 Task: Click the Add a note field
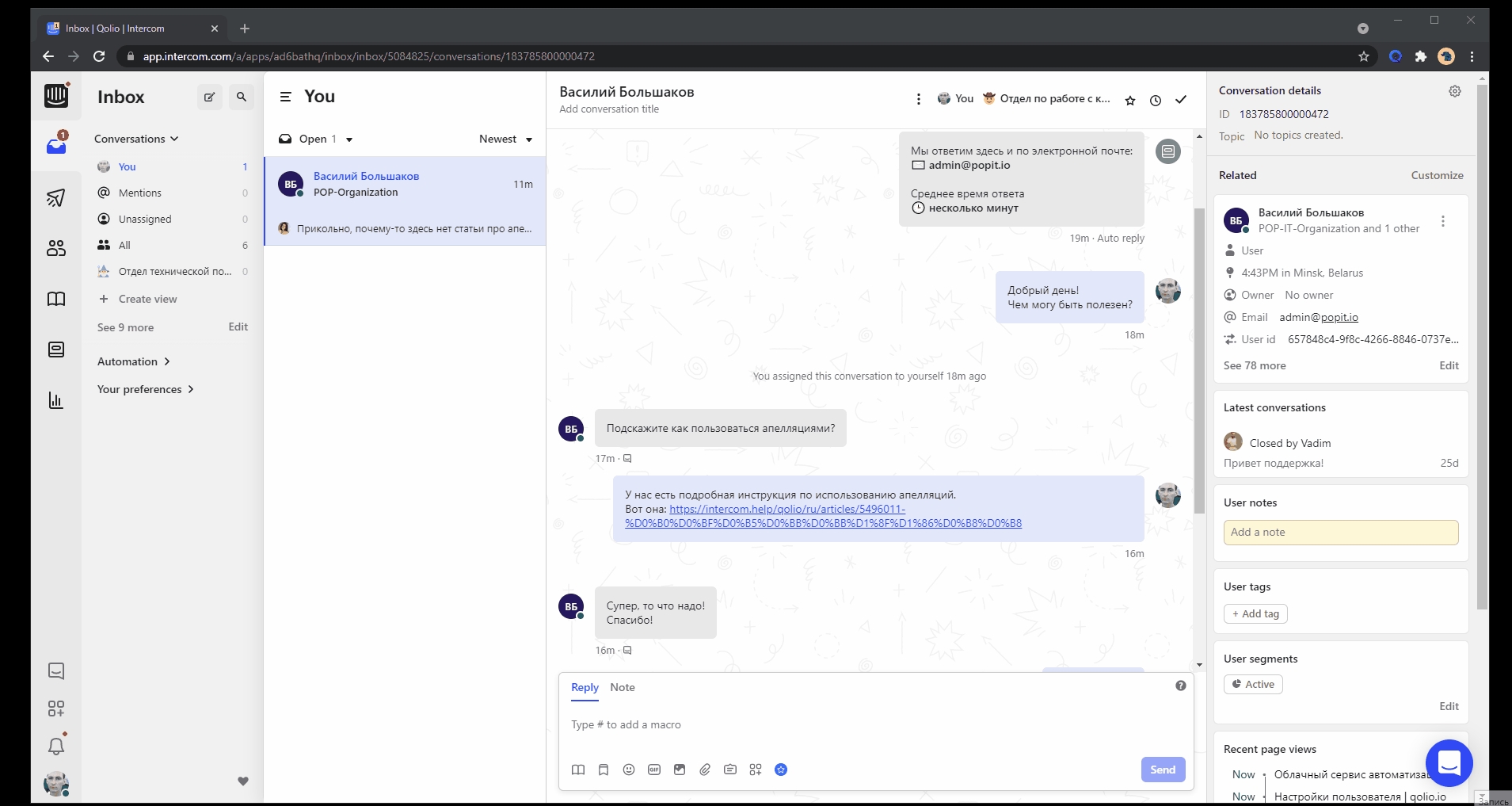pos(1340,533)
